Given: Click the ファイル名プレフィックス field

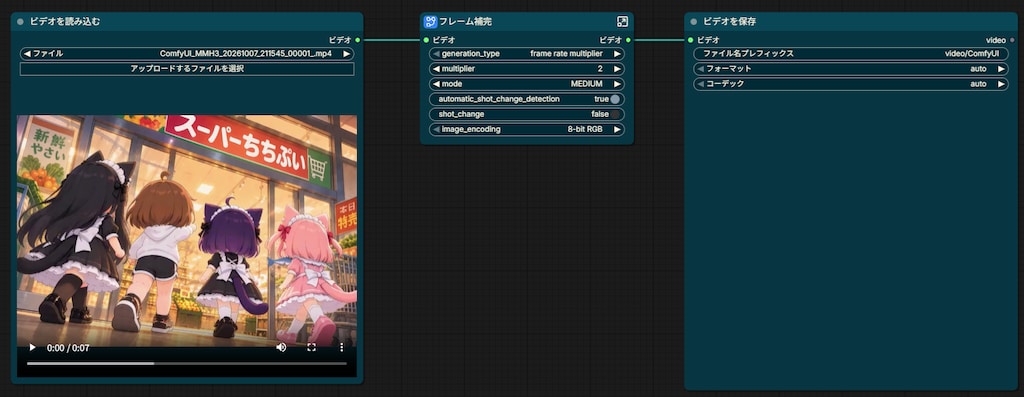Looking at the screenshot, I should [851, 54].
